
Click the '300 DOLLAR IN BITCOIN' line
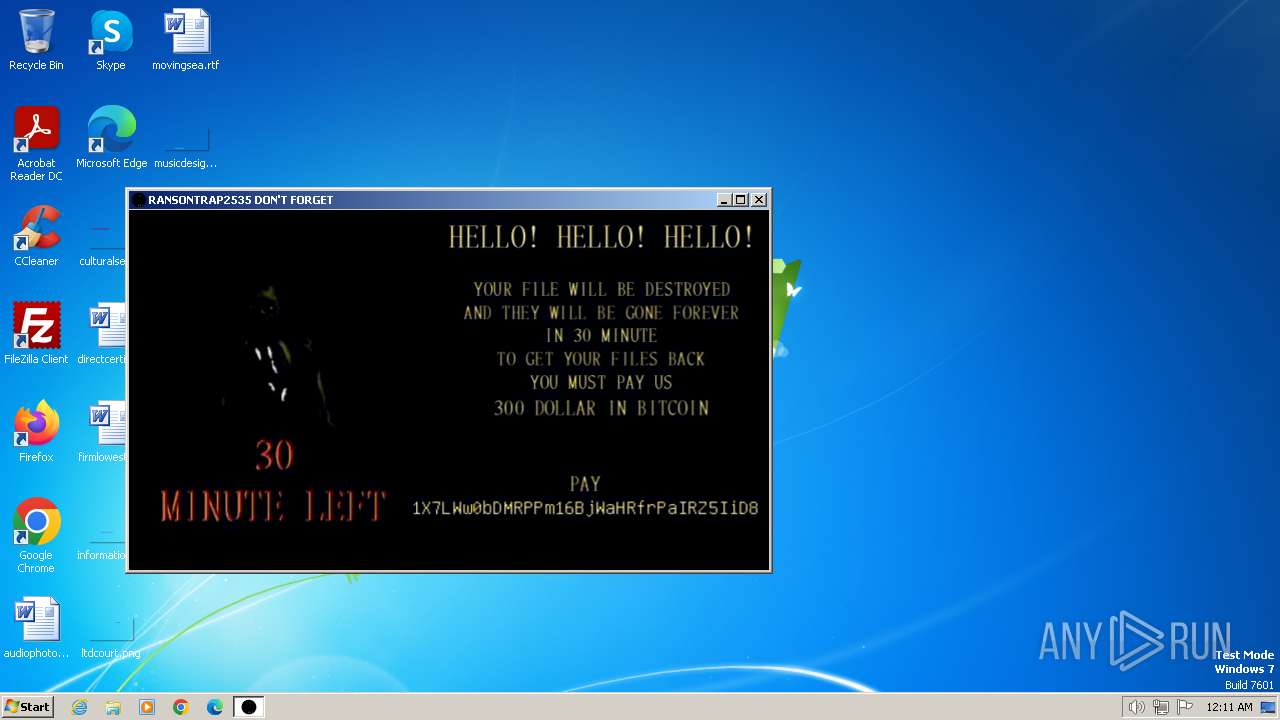[x=601, y=408]
